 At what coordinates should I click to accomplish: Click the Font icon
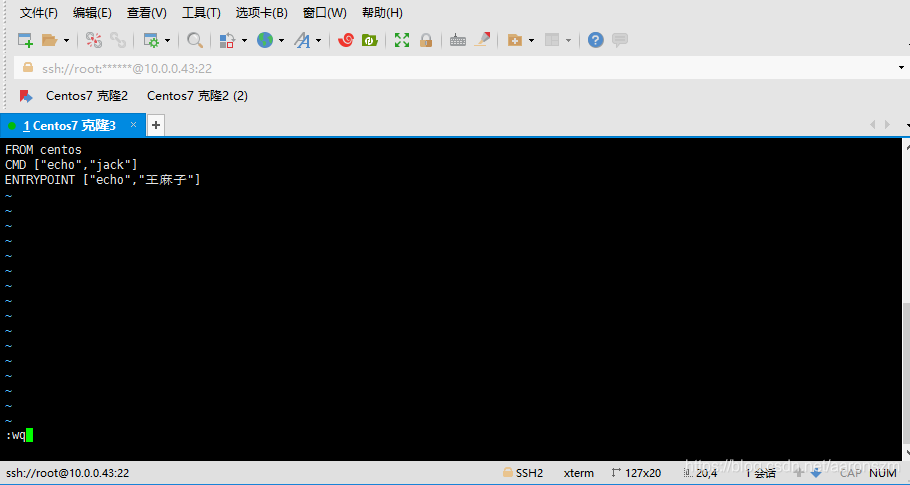(x=302, y=40)
